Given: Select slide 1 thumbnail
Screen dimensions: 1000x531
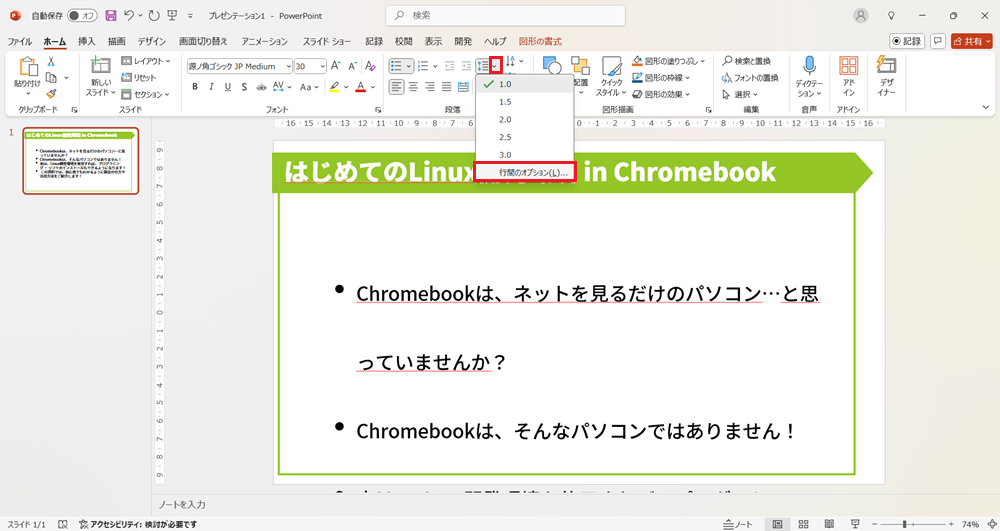Looking at the screenshot, I should click(x=80, y=161).
